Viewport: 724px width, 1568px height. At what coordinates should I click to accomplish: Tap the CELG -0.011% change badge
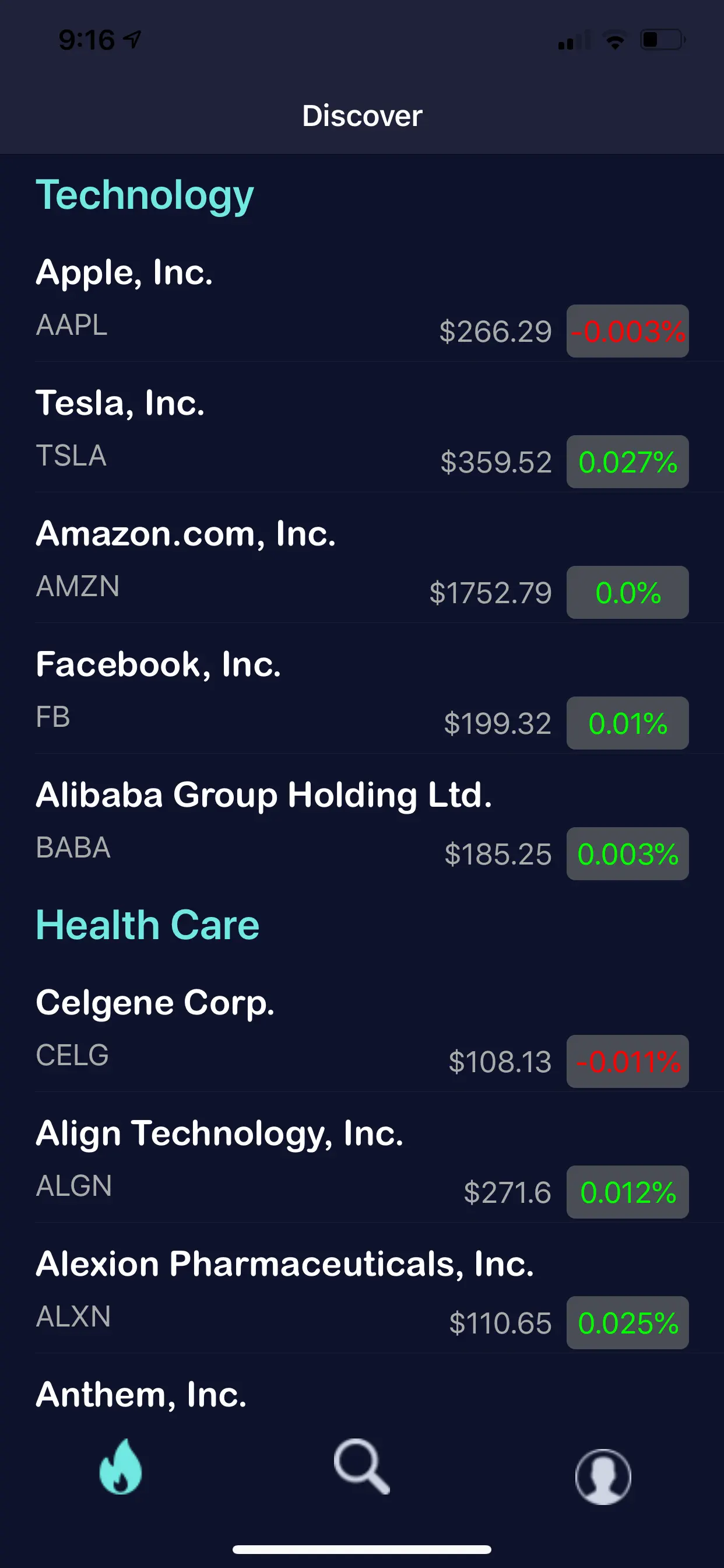(x=627, y=1062)
